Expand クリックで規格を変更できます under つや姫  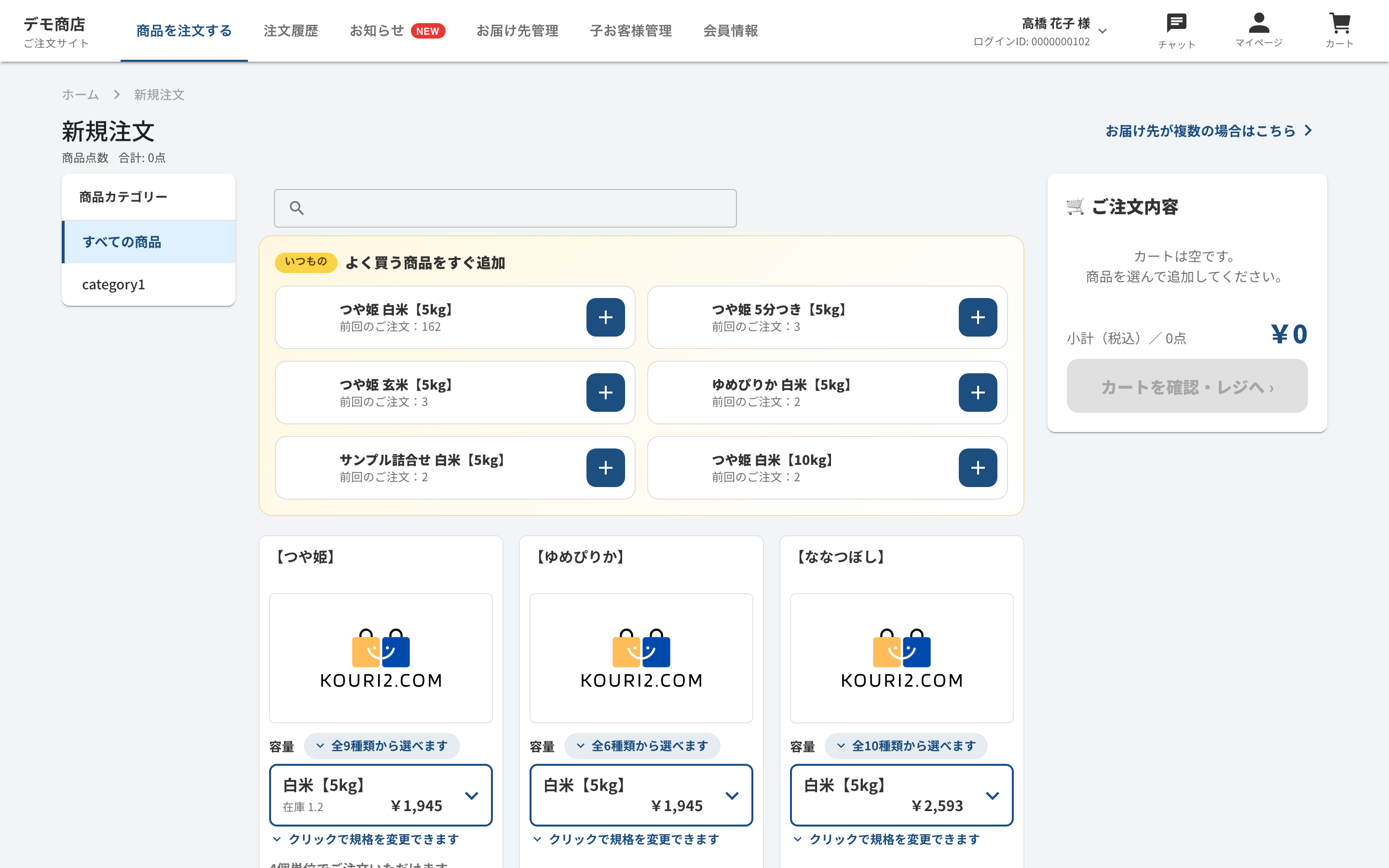coord(366,839)
